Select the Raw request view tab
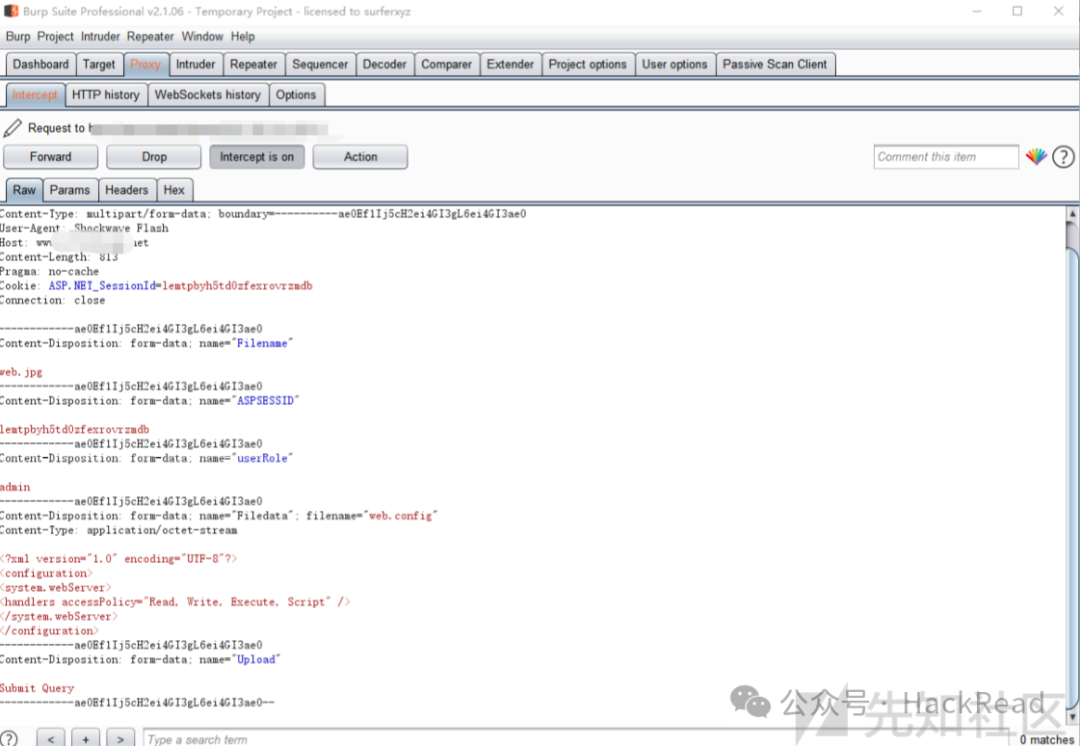The width and height of the screenshot is (1080, 746). coord(24,190)
